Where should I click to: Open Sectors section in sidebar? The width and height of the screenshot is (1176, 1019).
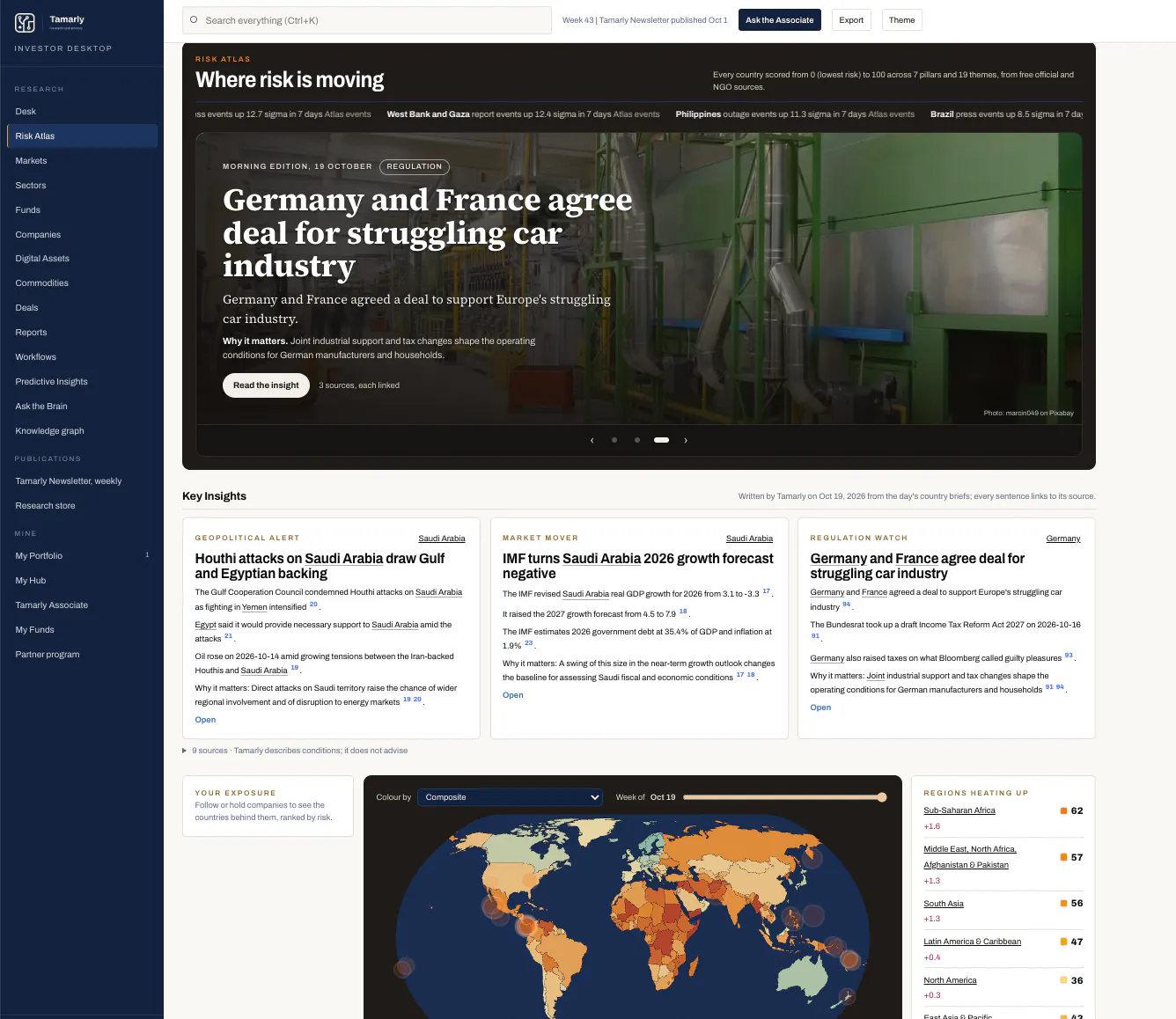(x=82, y=186)
